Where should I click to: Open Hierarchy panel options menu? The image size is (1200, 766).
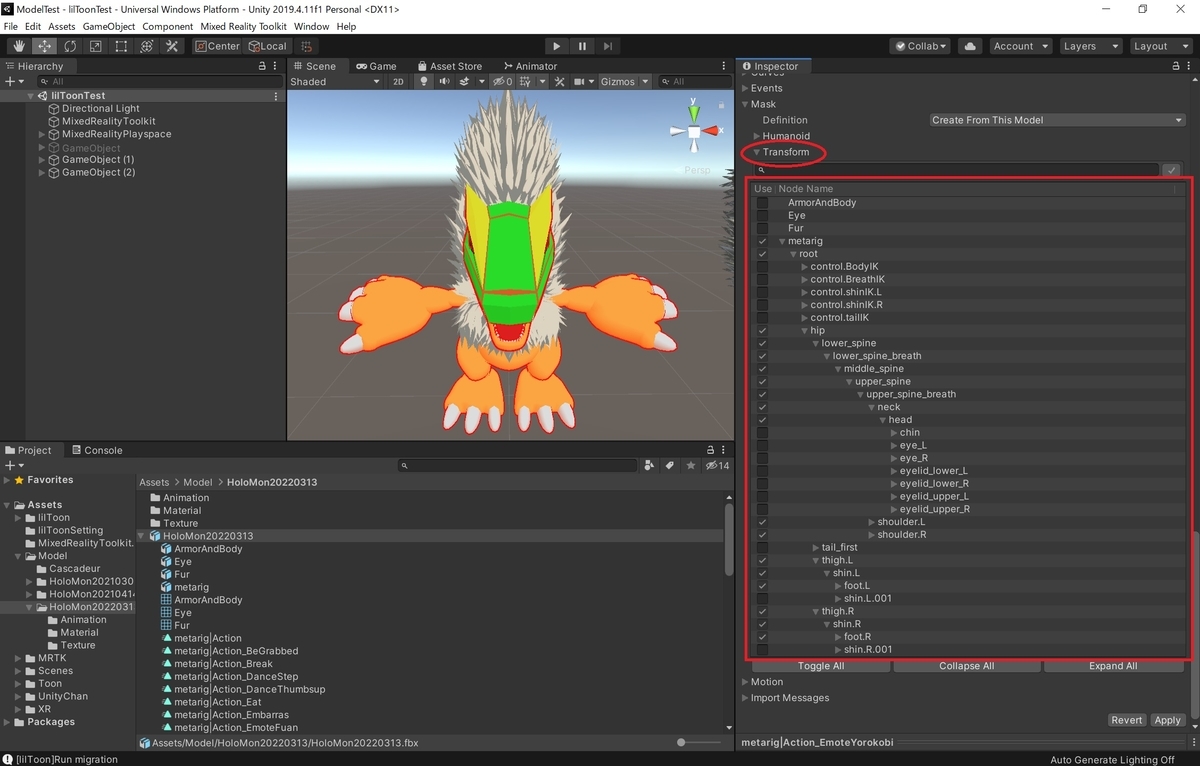click(277, 66)
